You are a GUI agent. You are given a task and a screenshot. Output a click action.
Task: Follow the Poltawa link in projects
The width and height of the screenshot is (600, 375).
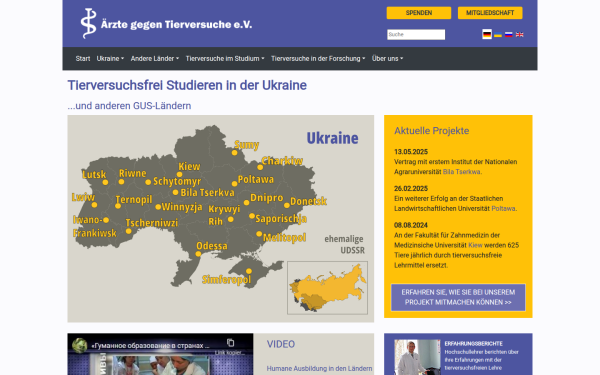[503, 209]
